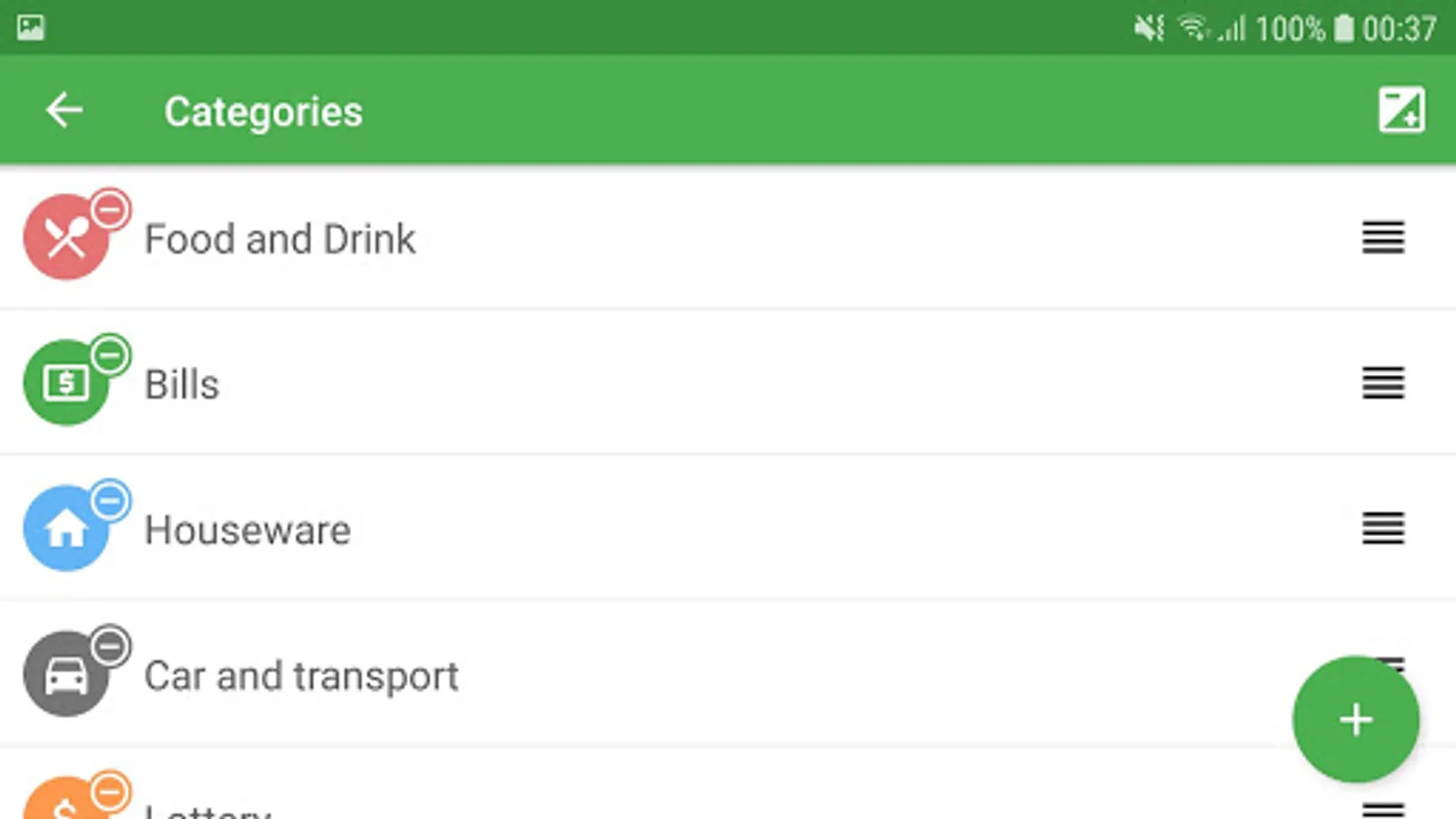Remove the Bills category via minus badge
The width and height of the screenshot is (1456, 819).
110,356
